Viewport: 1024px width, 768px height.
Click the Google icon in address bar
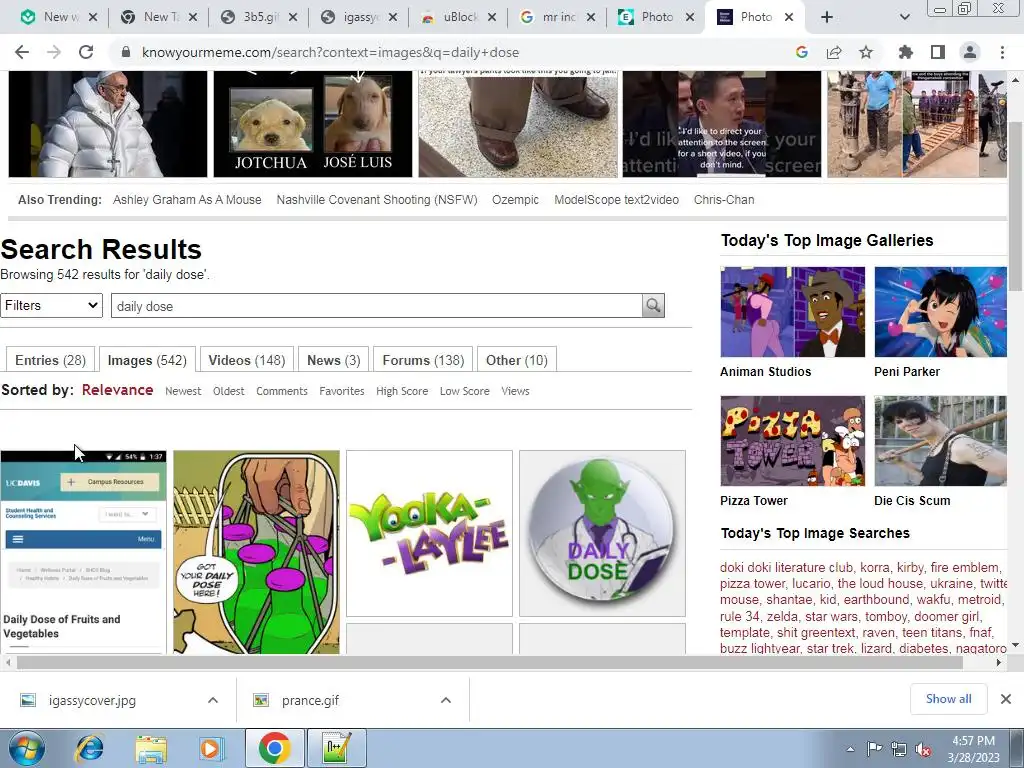point(802,52)
